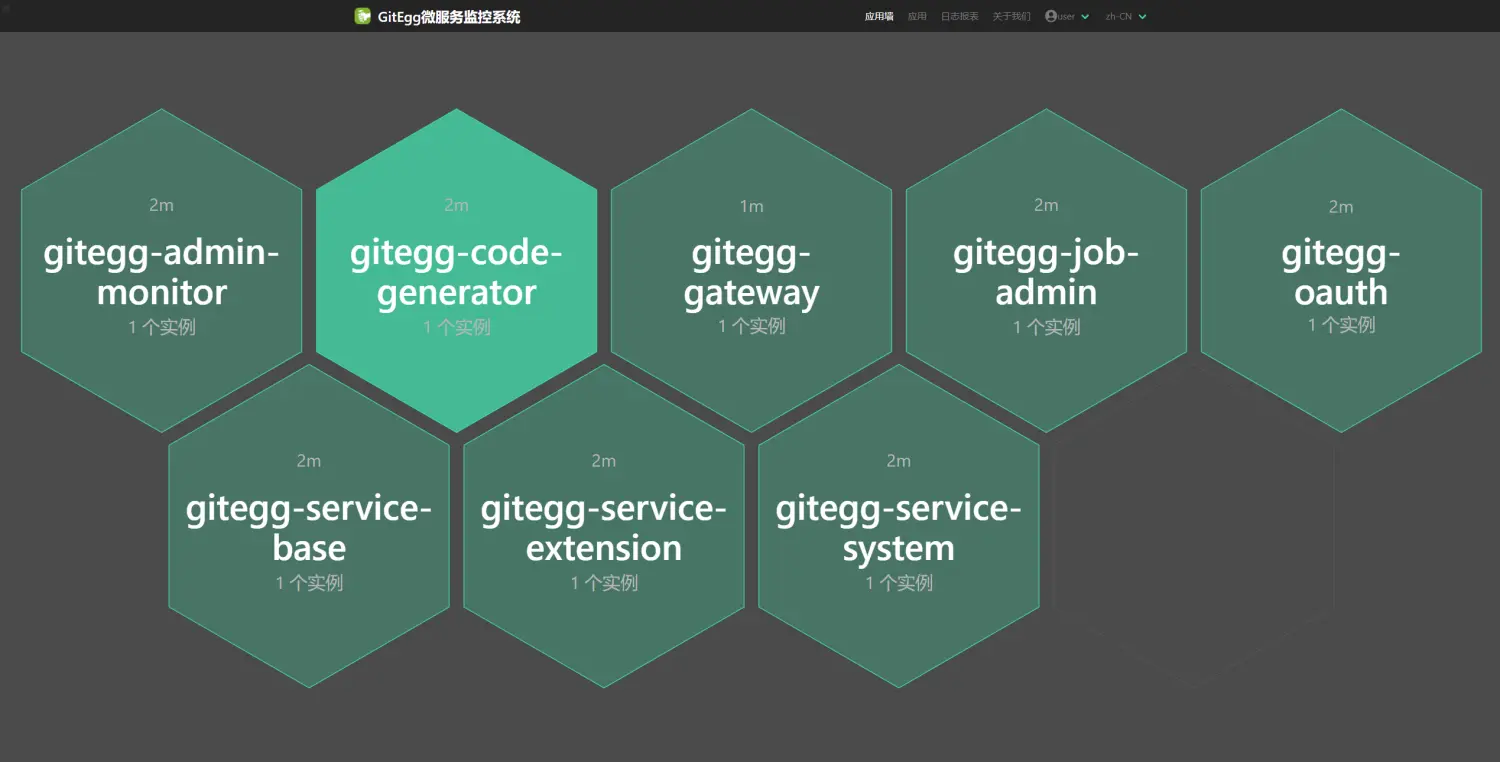
Task: Click the 2m uptime on gitegg-oauth
Action: pos(1341,207)
